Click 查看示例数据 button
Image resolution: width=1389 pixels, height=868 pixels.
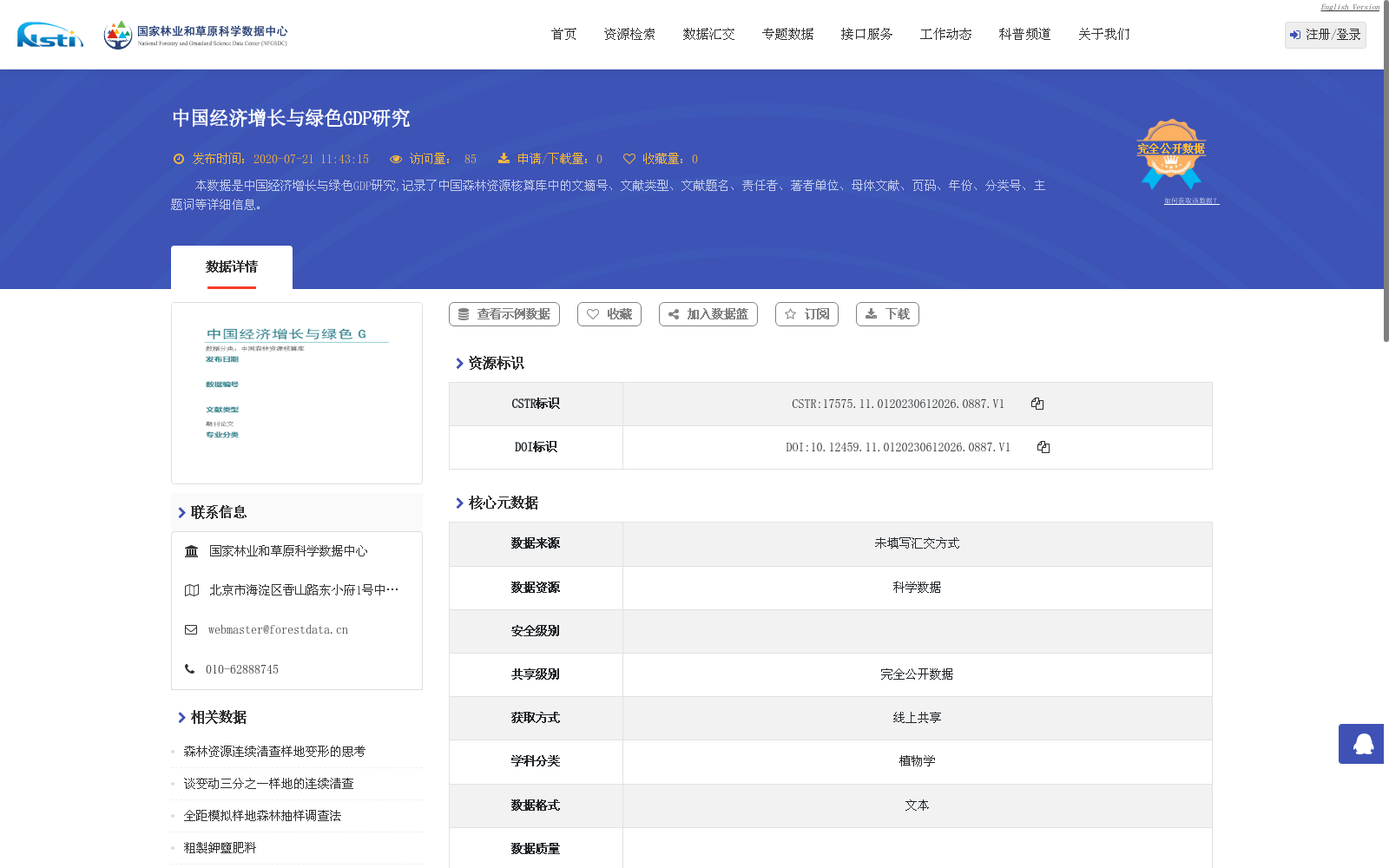(x=504, y=314)
